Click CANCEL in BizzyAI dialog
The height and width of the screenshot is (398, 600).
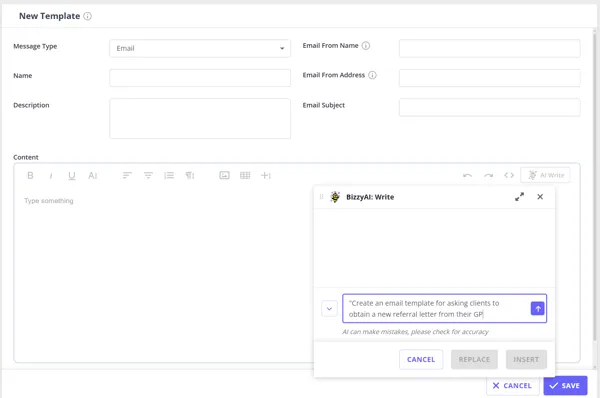[421, 359]
